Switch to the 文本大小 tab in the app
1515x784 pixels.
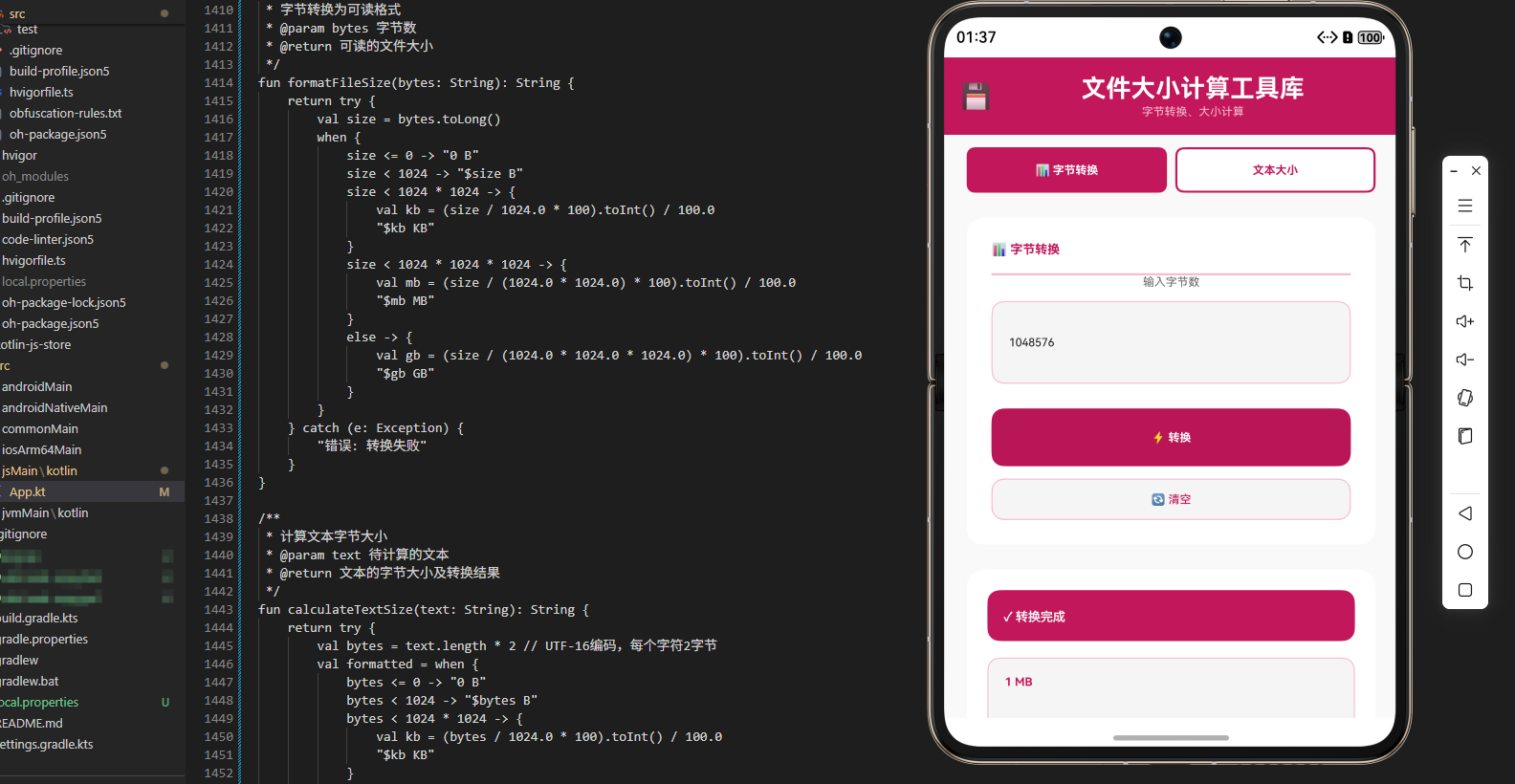coord(1275,170)
